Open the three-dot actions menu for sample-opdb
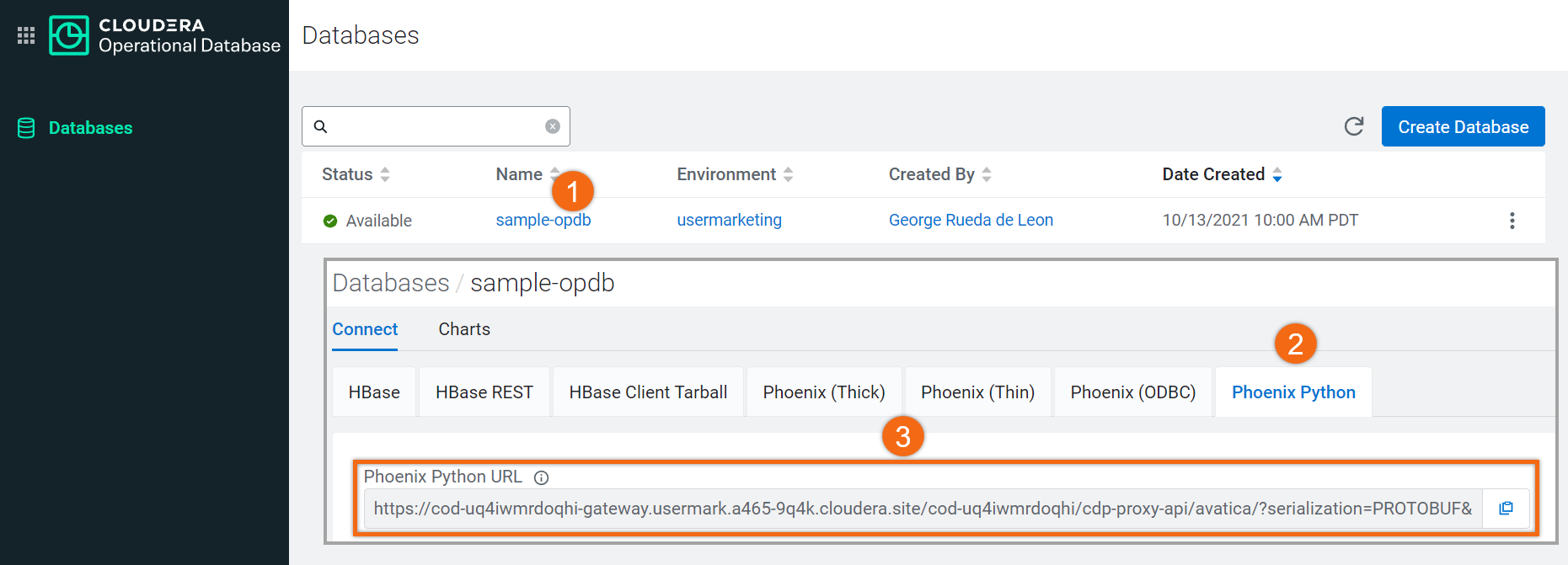This screenshot has width=1568, height=565. coord(1512,221)
